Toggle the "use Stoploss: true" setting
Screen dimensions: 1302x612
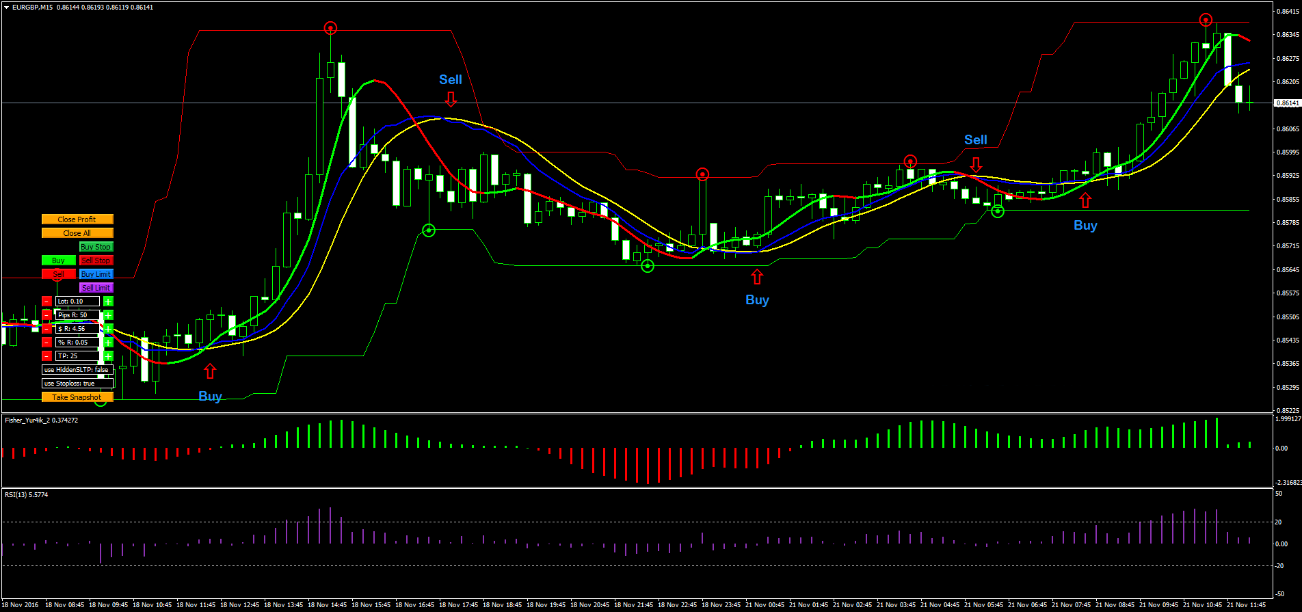pyautogui.click(x=77, y=384)
